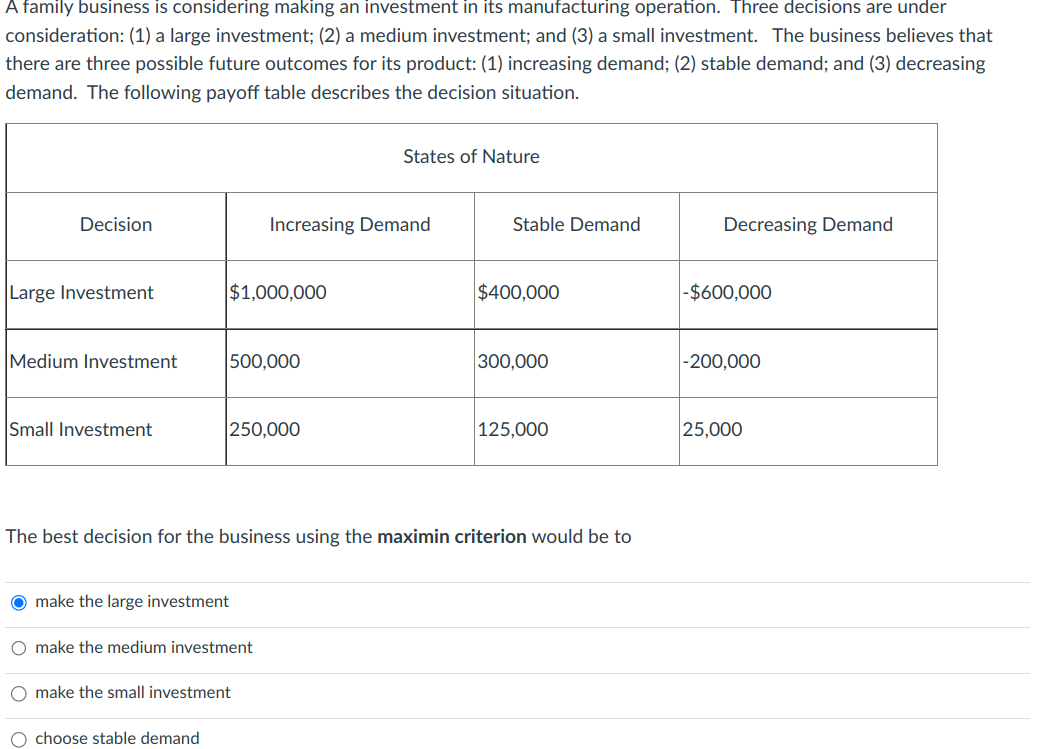Click the 'make the large investment' answer label
The height and width of the screenshot is (749, 1040).
point(132,601)
